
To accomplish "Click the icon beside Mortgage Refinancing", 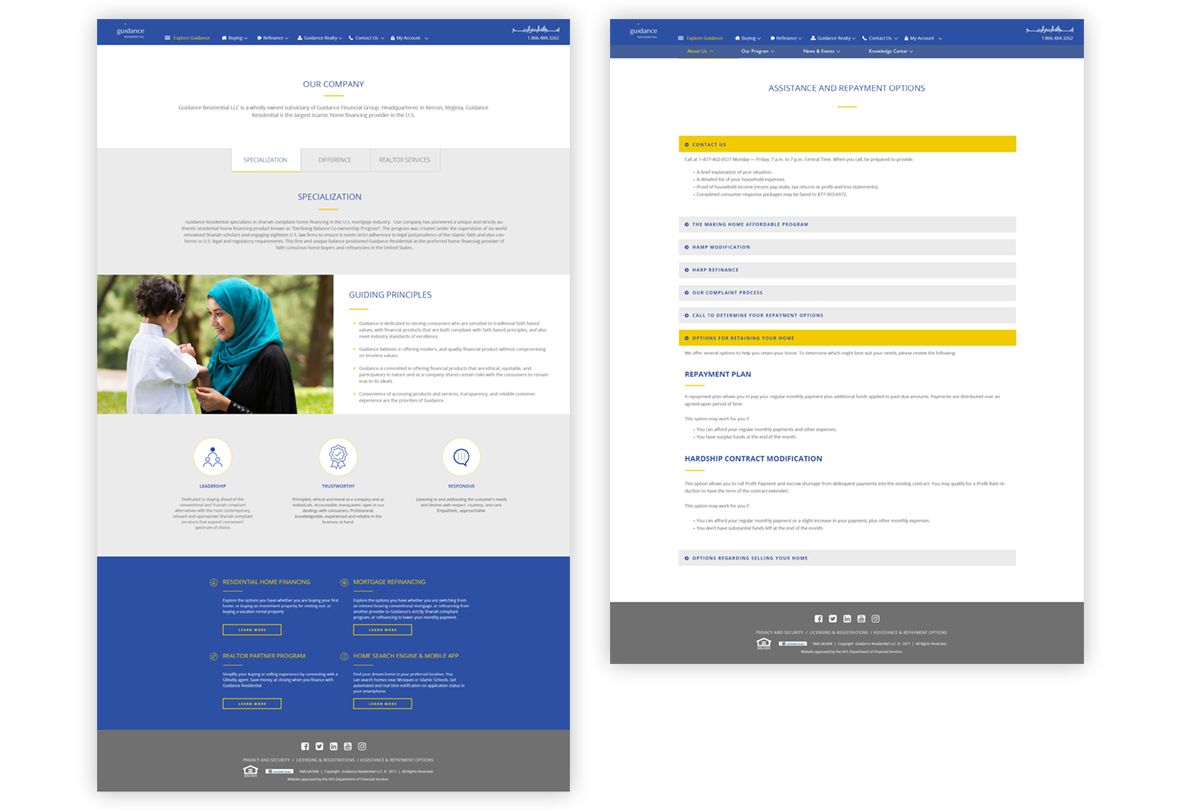I will click(344, 582).
